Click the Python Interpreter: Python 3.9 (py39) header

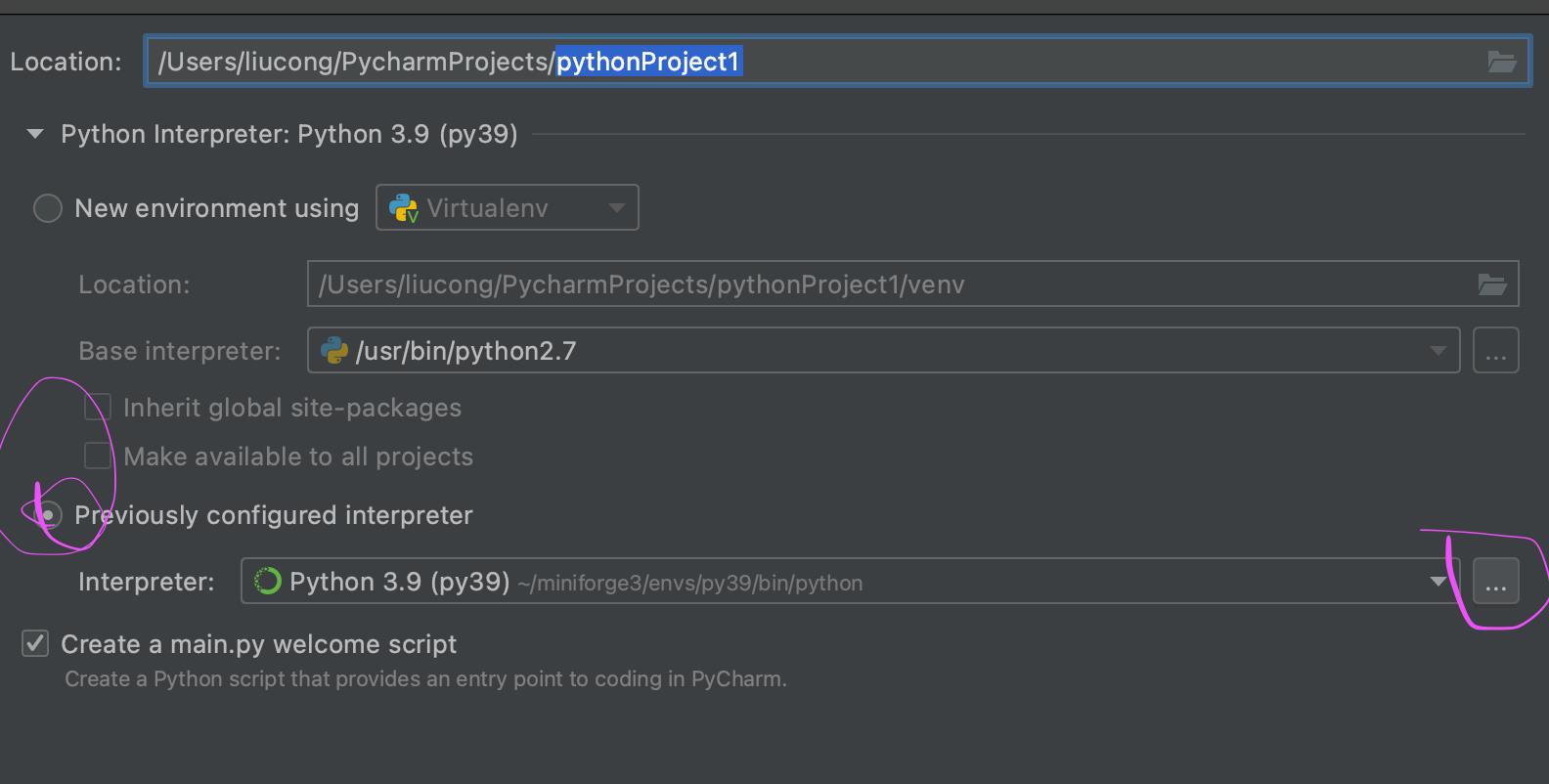point(289,134)
